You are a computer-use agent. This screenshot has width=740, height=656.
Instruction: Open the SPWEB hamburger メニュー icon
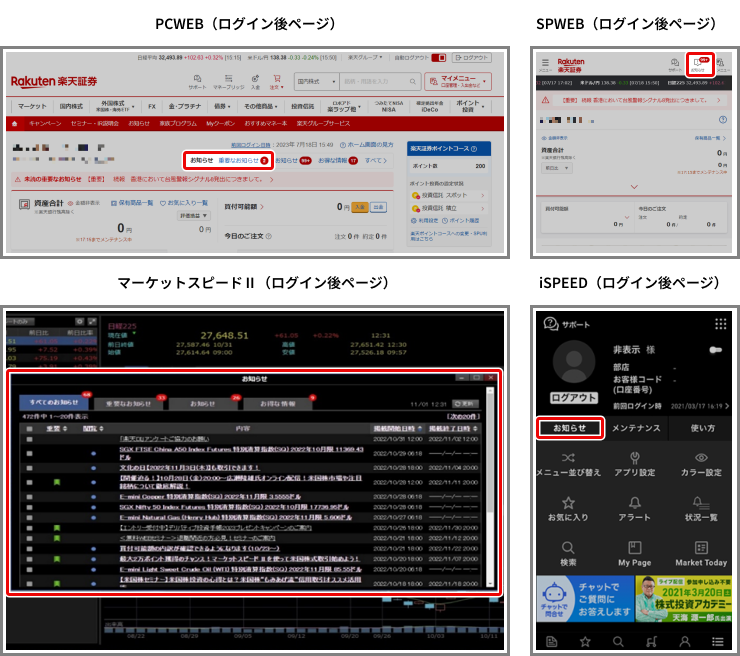coord(545,62)
